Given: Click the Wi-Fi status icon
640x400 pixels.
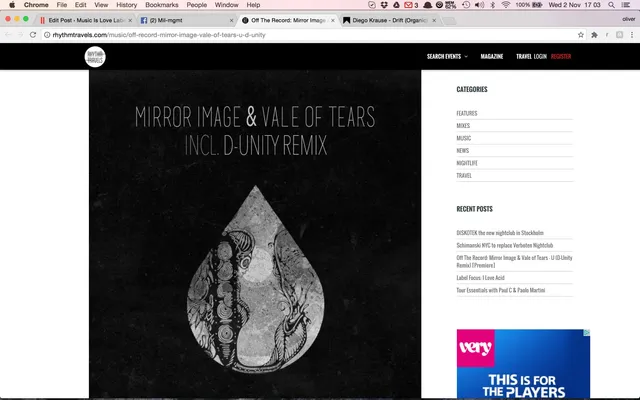Looking at the screenshot, I should point(506,5).
